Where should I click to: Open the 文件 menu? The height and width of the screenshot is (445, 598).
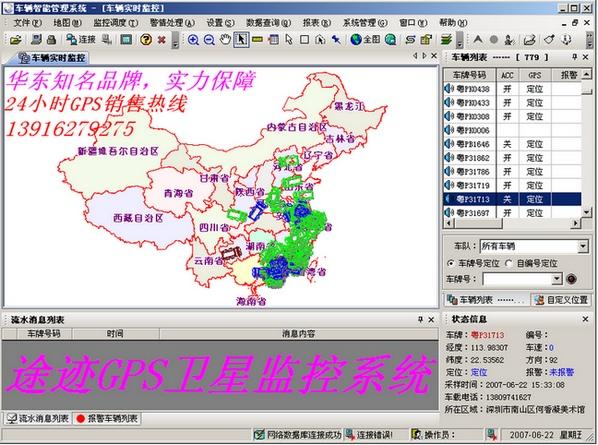click(27, 23)
